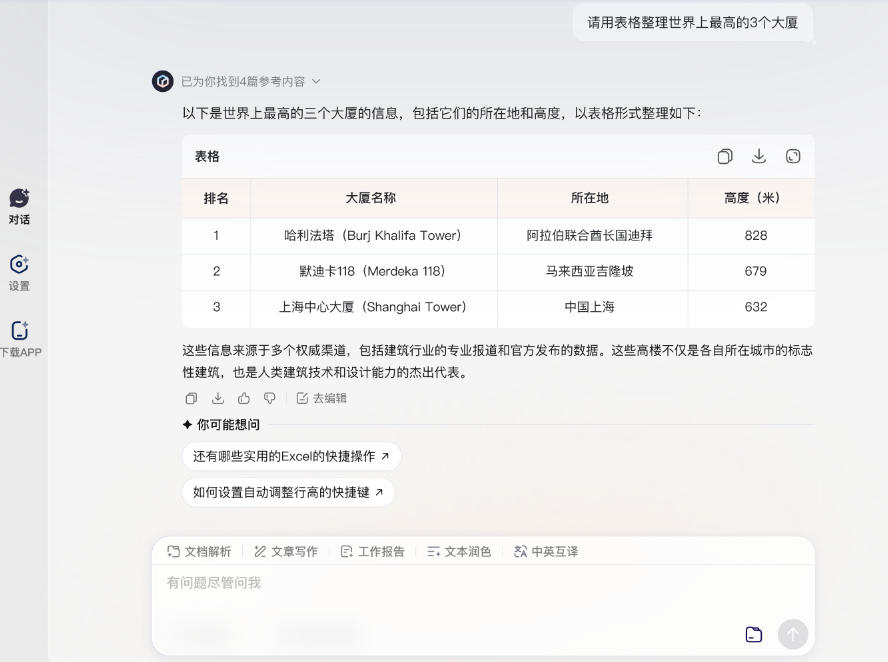
Task: Select the 中英互译 translation tool
Action: click(546, 552)
